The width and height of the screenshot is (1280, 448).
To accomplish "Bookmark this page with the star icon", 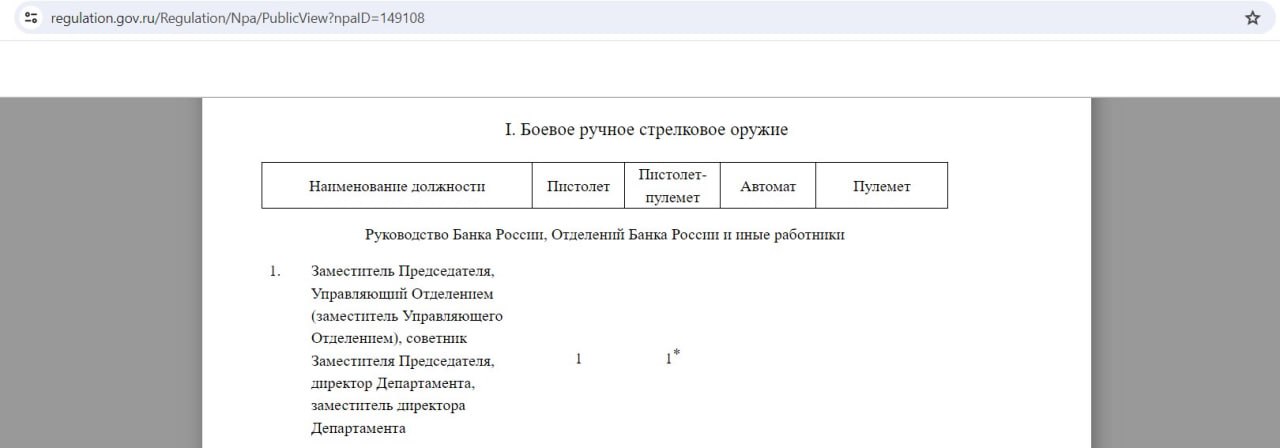I will click(x=1252, y=18).
